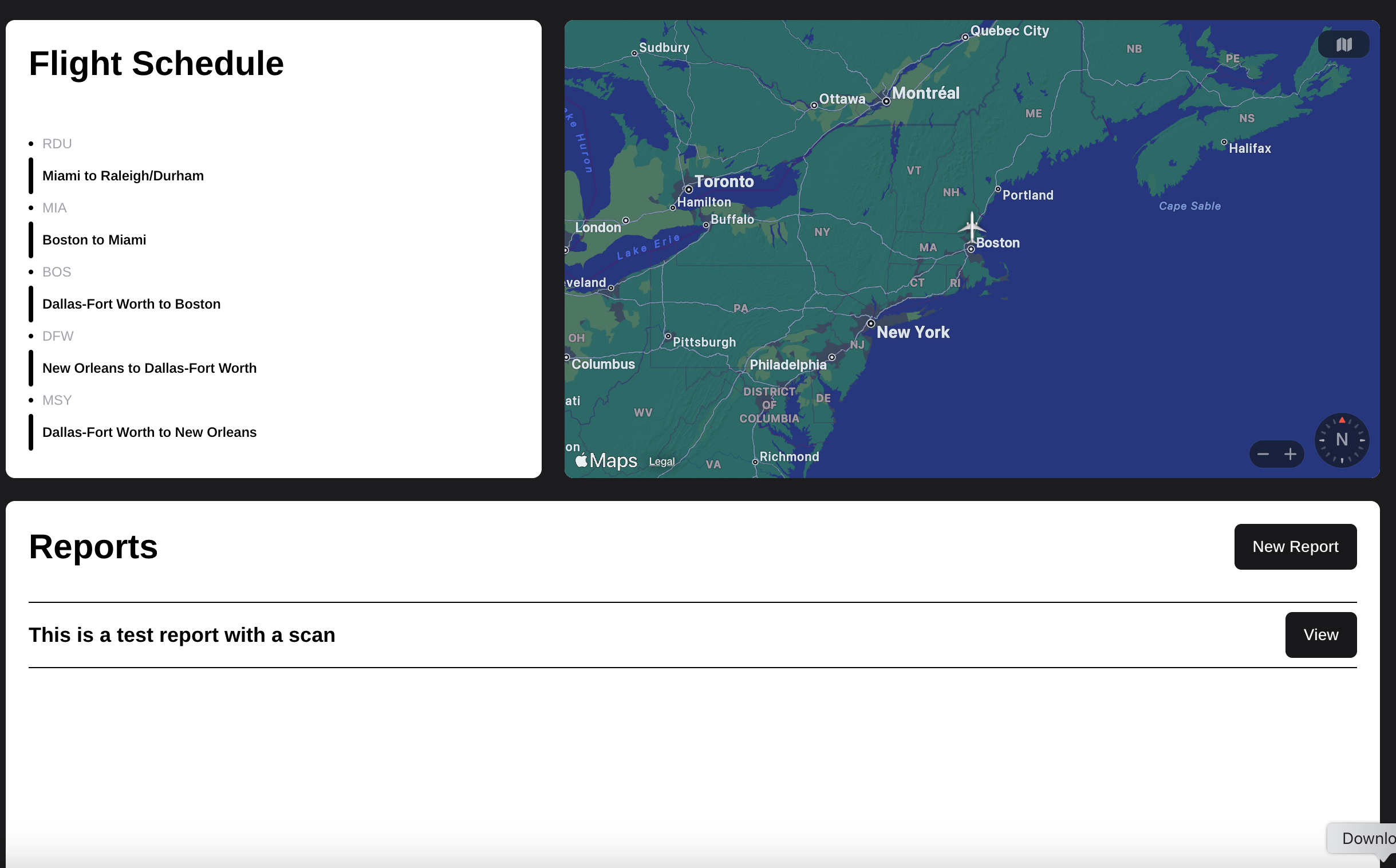Click the Boston city pin on the map

971,249
